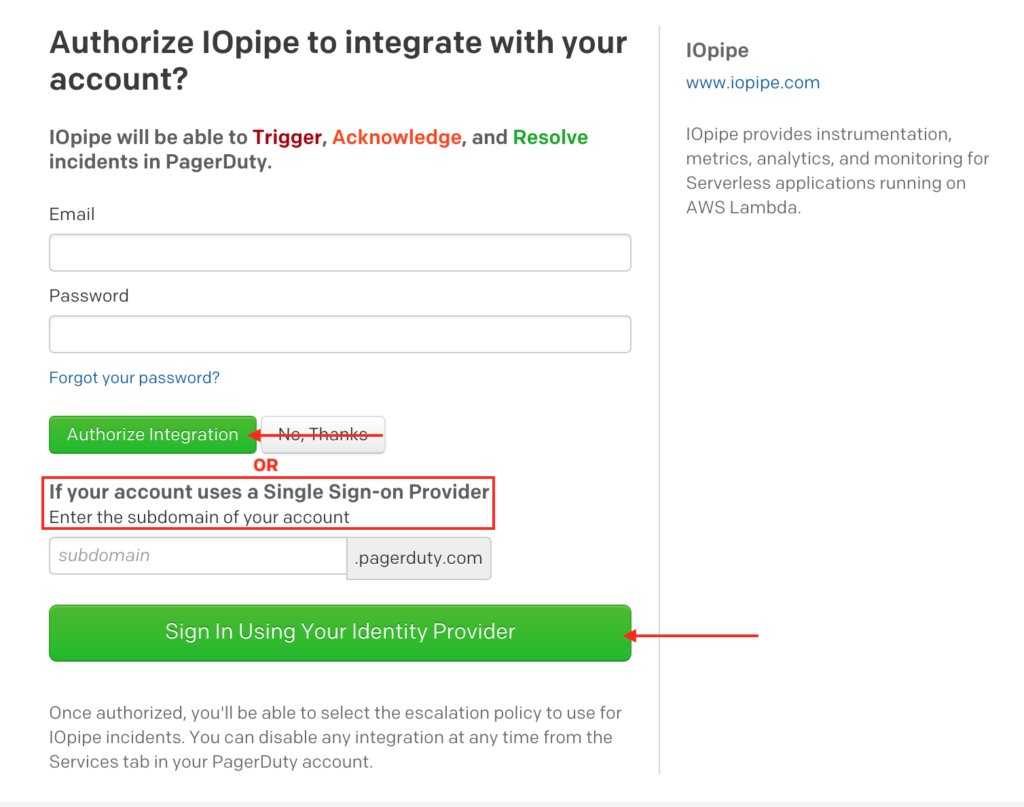Click the orange 'Acknowledge' word
The width and height of the screenshot is (1024, 807).
[397, 137]
